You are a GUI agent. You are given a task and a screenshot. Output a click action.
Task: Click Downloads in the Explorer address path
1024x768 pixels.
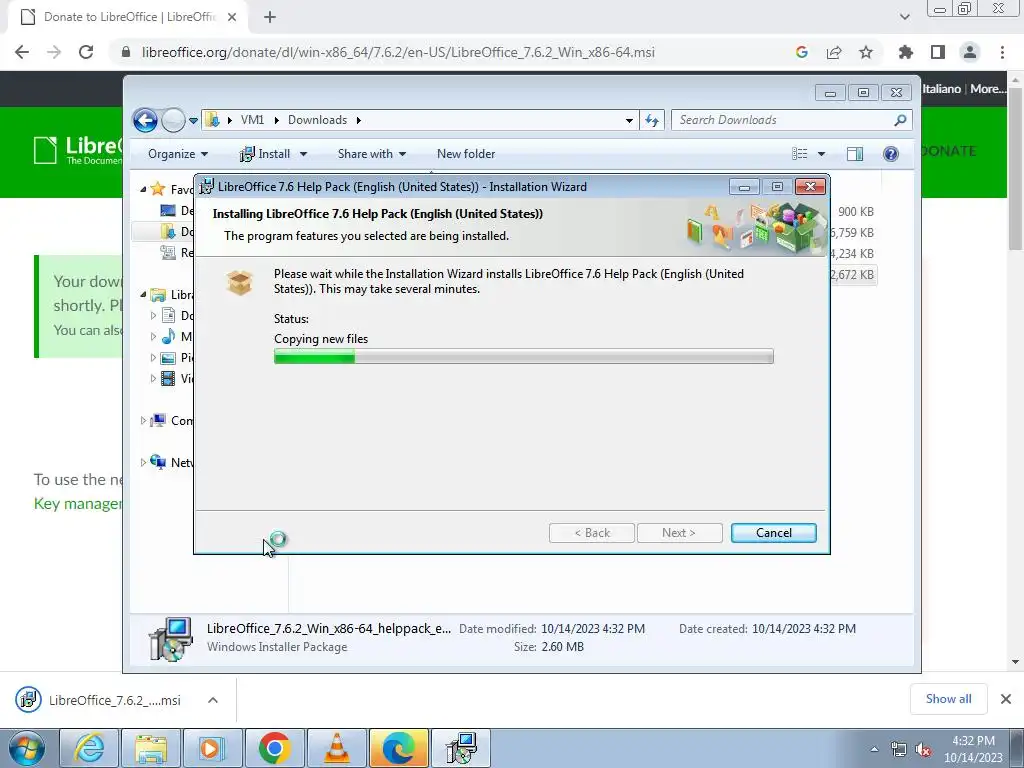[317, 120]
